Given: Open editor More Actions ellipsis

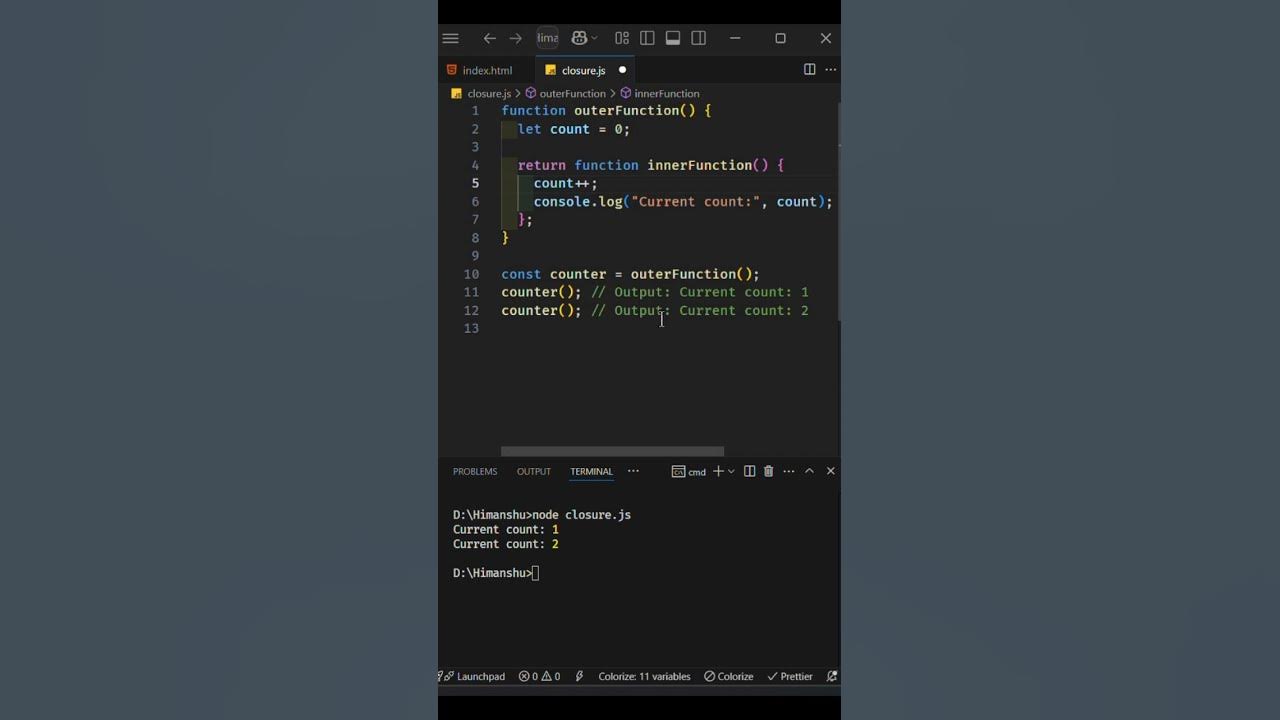Looking at the screenshot, I should coord(830,69).
